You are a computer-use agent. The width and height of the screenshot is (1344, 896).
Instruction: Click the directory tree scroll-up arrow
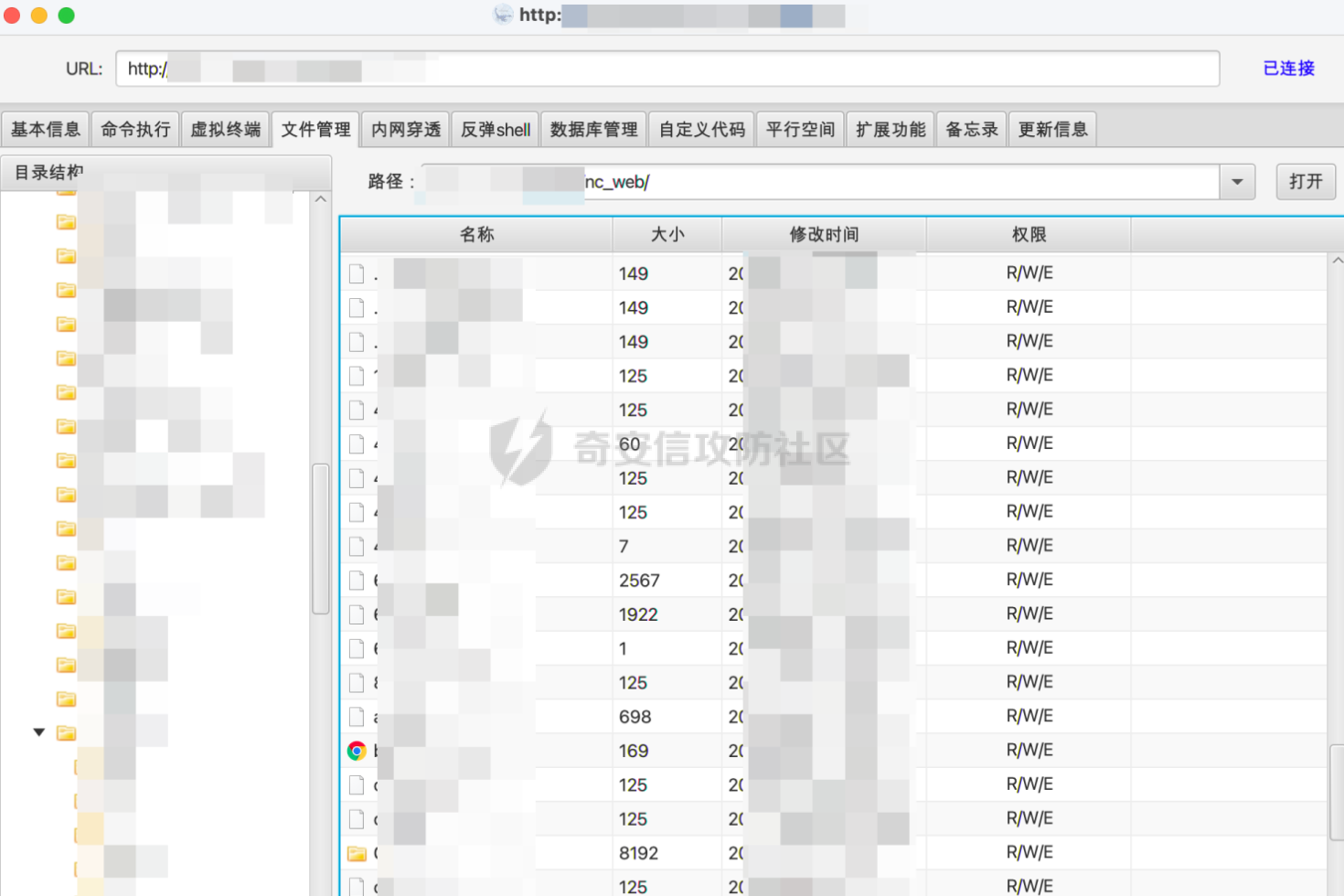pyautogui.click(x=321, y=199)
